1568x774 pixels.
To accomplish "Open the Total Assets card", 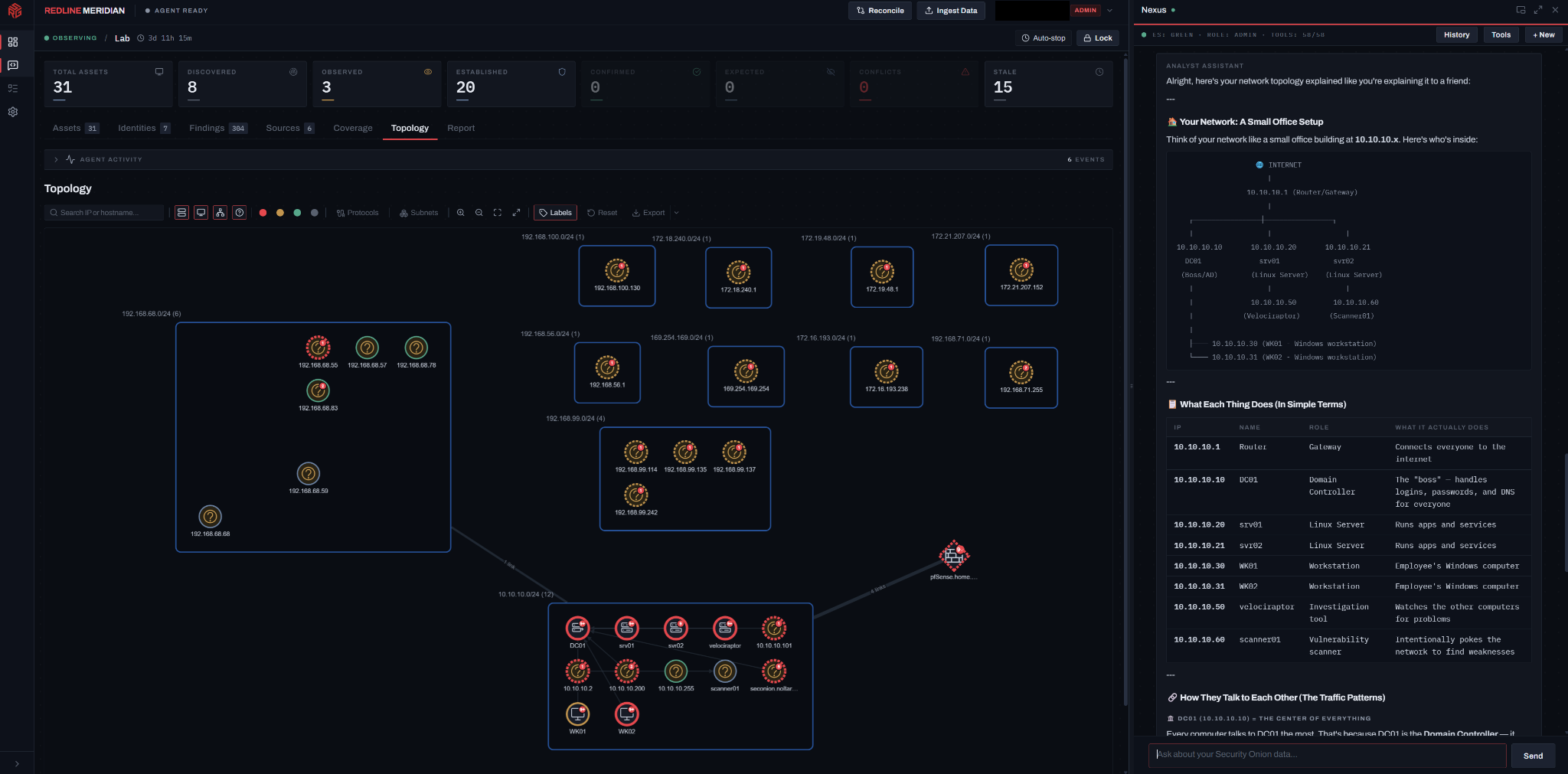I will coord(108,84).
